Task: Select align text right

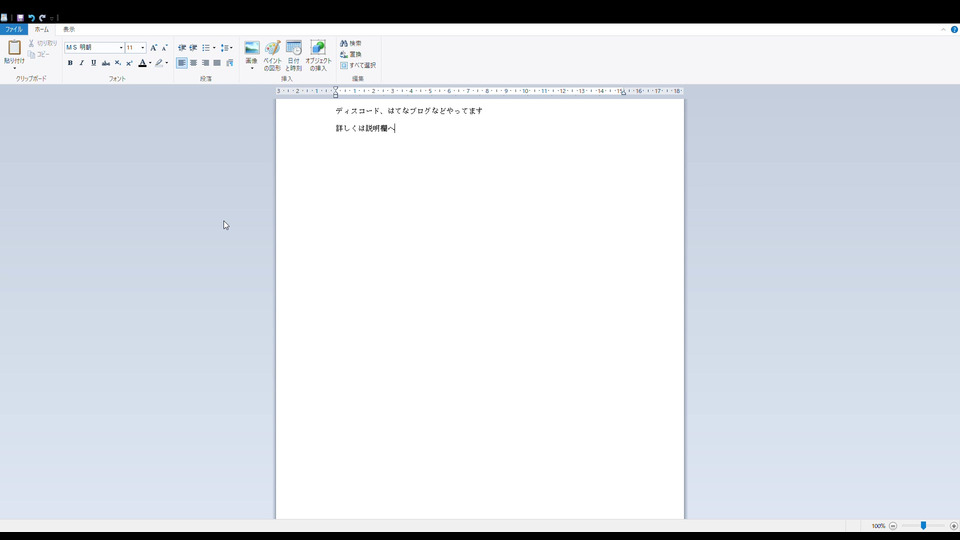Action: [x=206, y=63]
